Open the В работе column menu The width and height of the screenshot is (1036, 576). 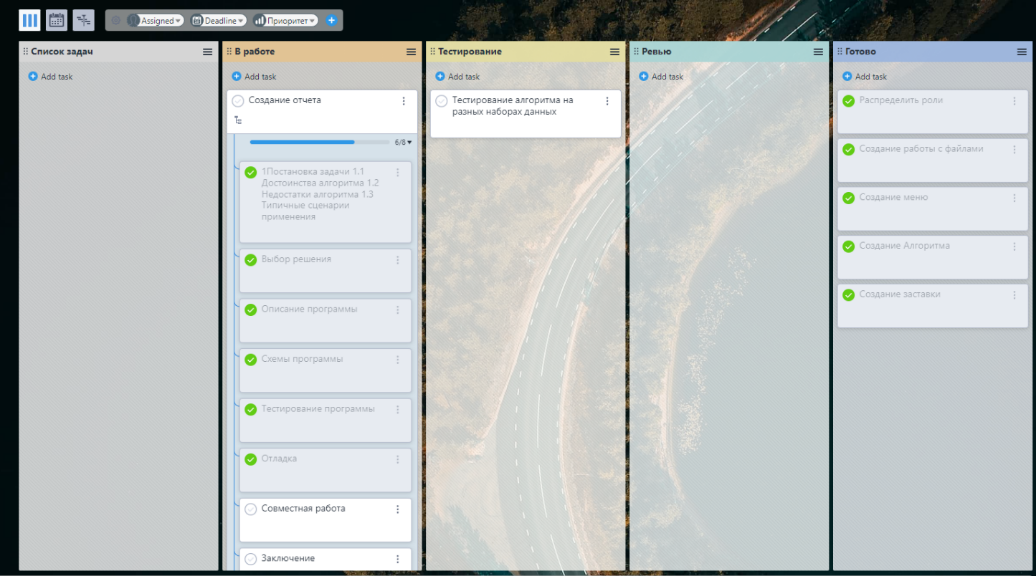click(x=411, y=52)
